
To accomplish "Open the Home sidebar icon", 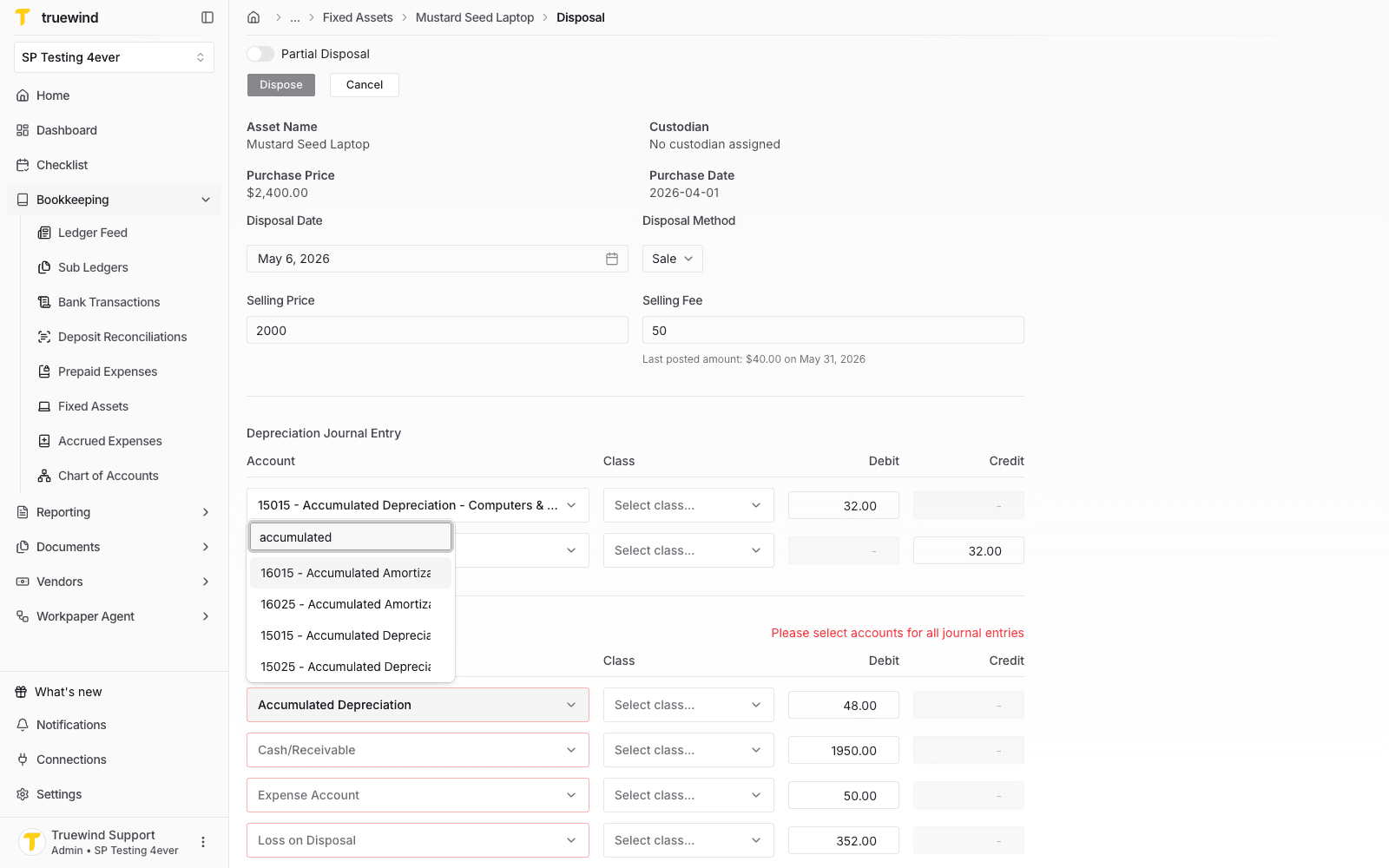I will [23, 95].
